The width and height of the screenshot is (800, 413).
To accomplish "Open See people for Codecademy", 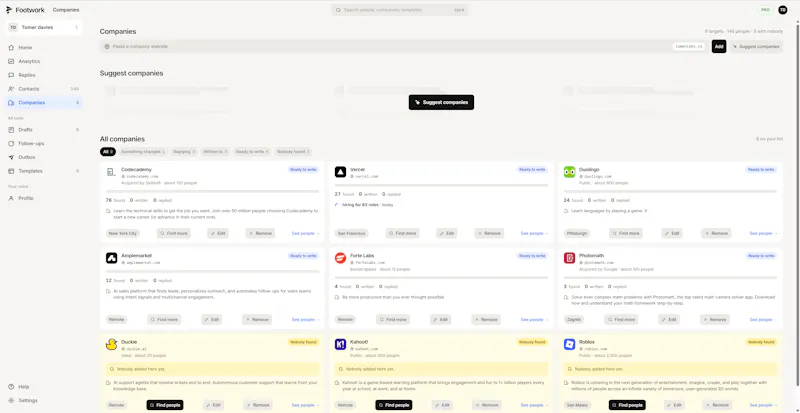I will coord(306,233).
